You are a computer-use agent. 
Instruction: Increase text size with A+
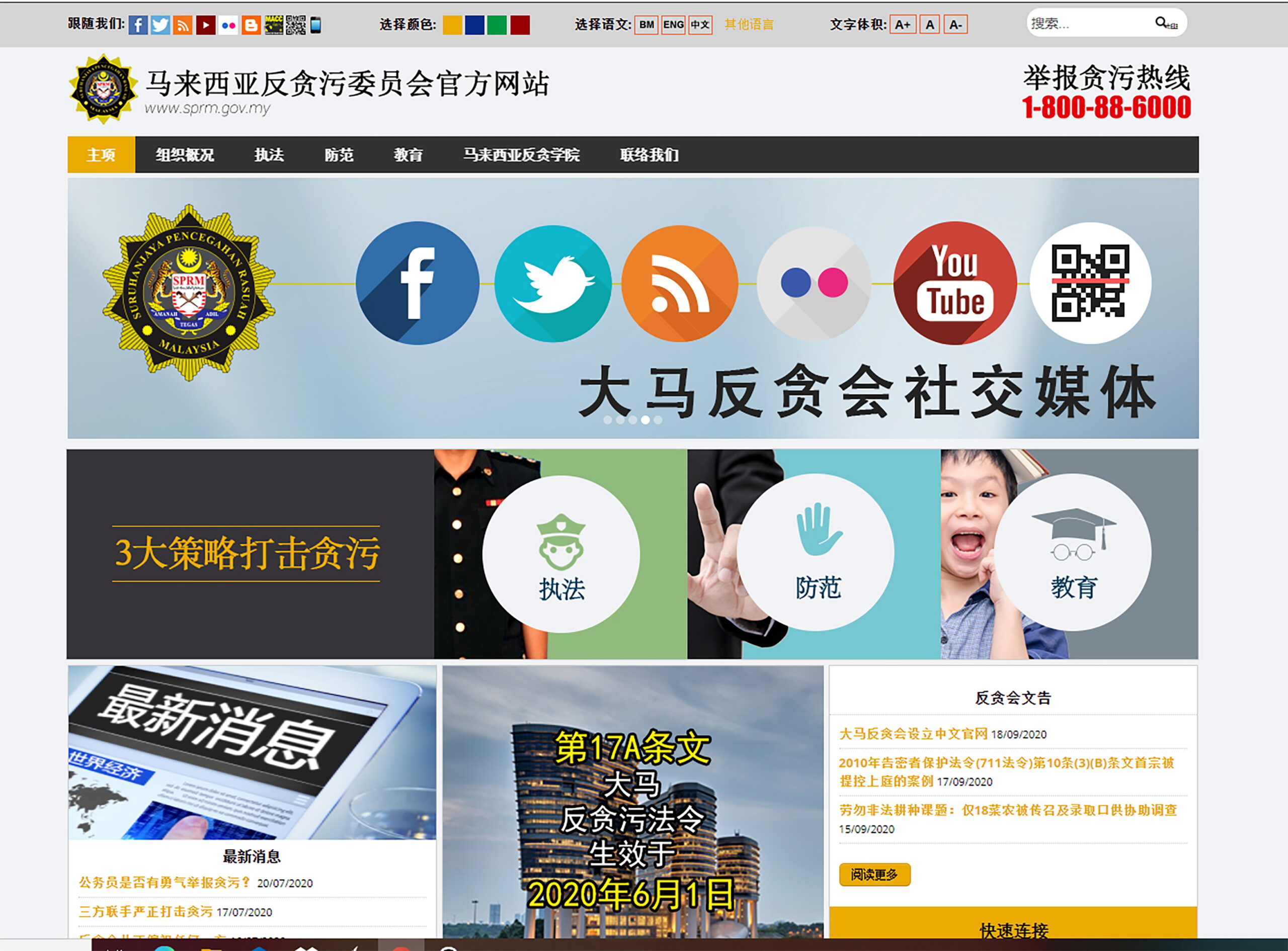903,25
